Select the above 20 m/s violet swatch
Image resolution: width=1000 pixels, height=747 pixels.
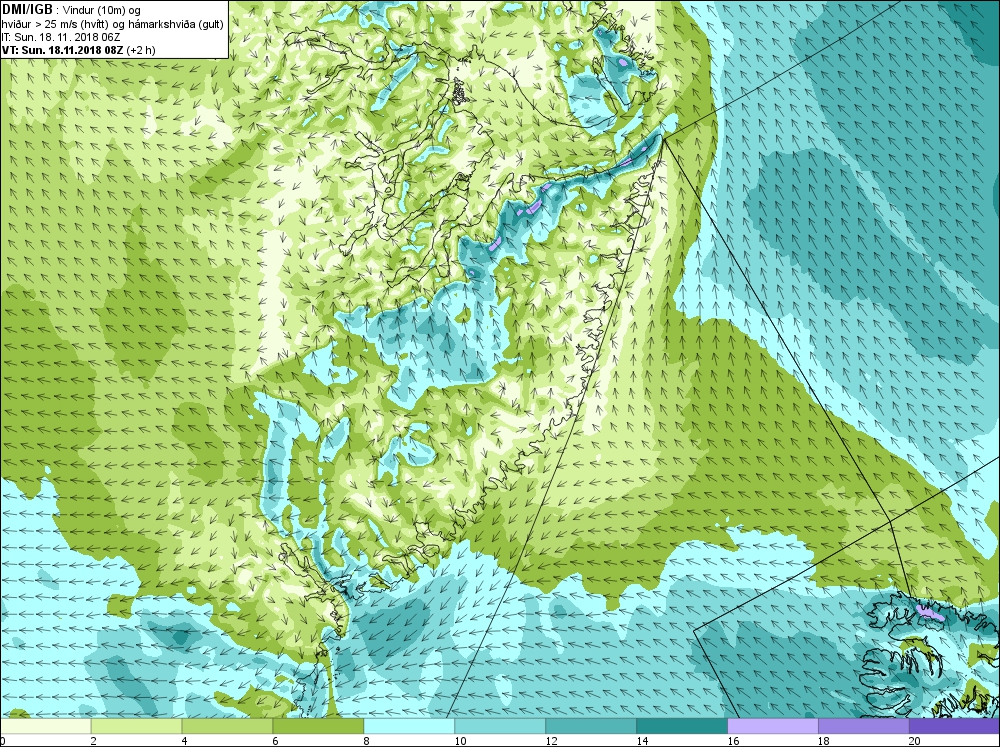point(954,726)
